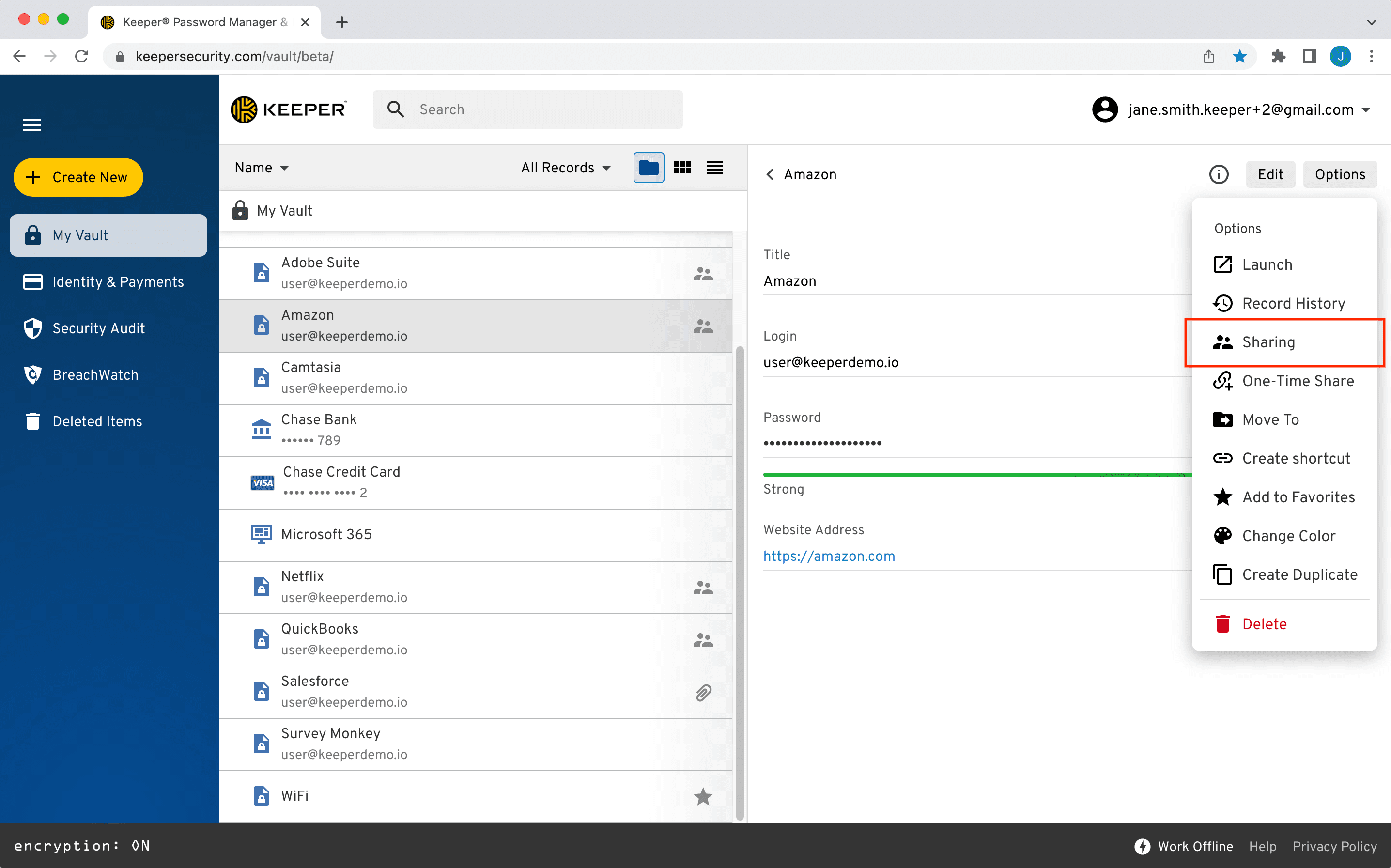Click the Login field user@keeperdemo.io
This screenshot has width=1391, height=868.
point(830,362)
